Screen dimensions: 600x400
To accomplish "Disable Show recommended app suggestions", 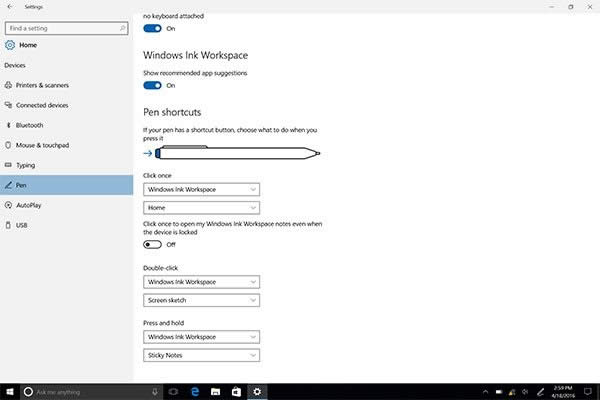I will point(153,86).
